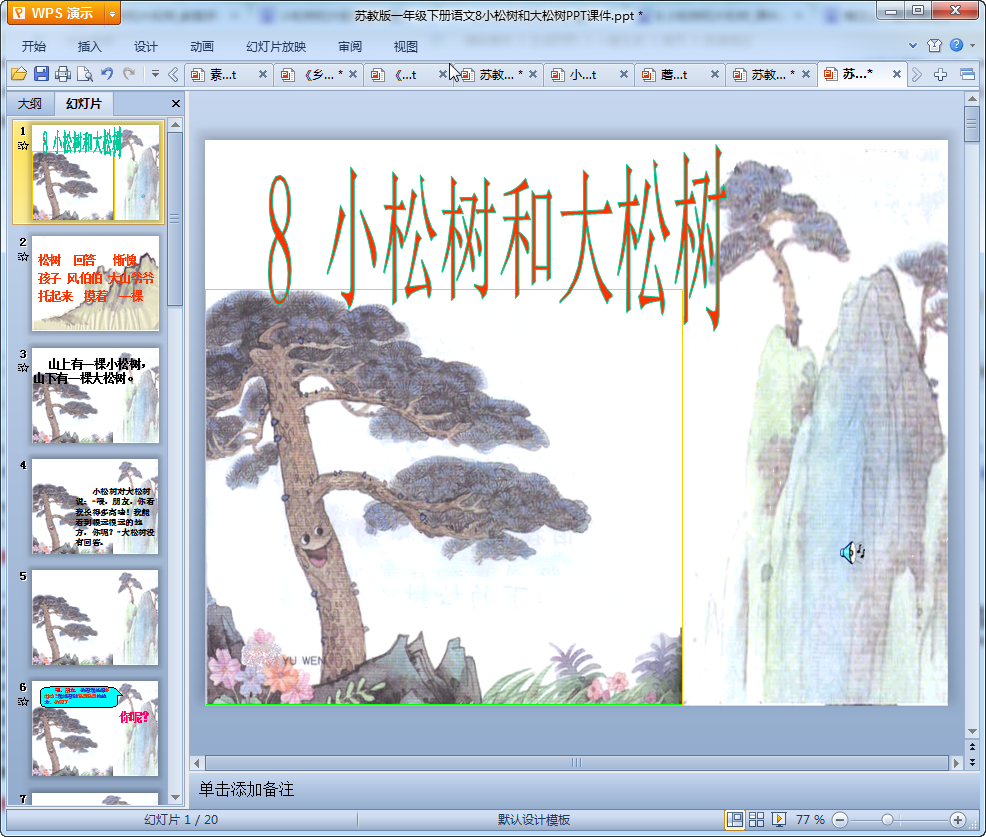Click the 77 % zoom level
The height and width of the screenshot is (837, 986).
(x=810, y=819)
